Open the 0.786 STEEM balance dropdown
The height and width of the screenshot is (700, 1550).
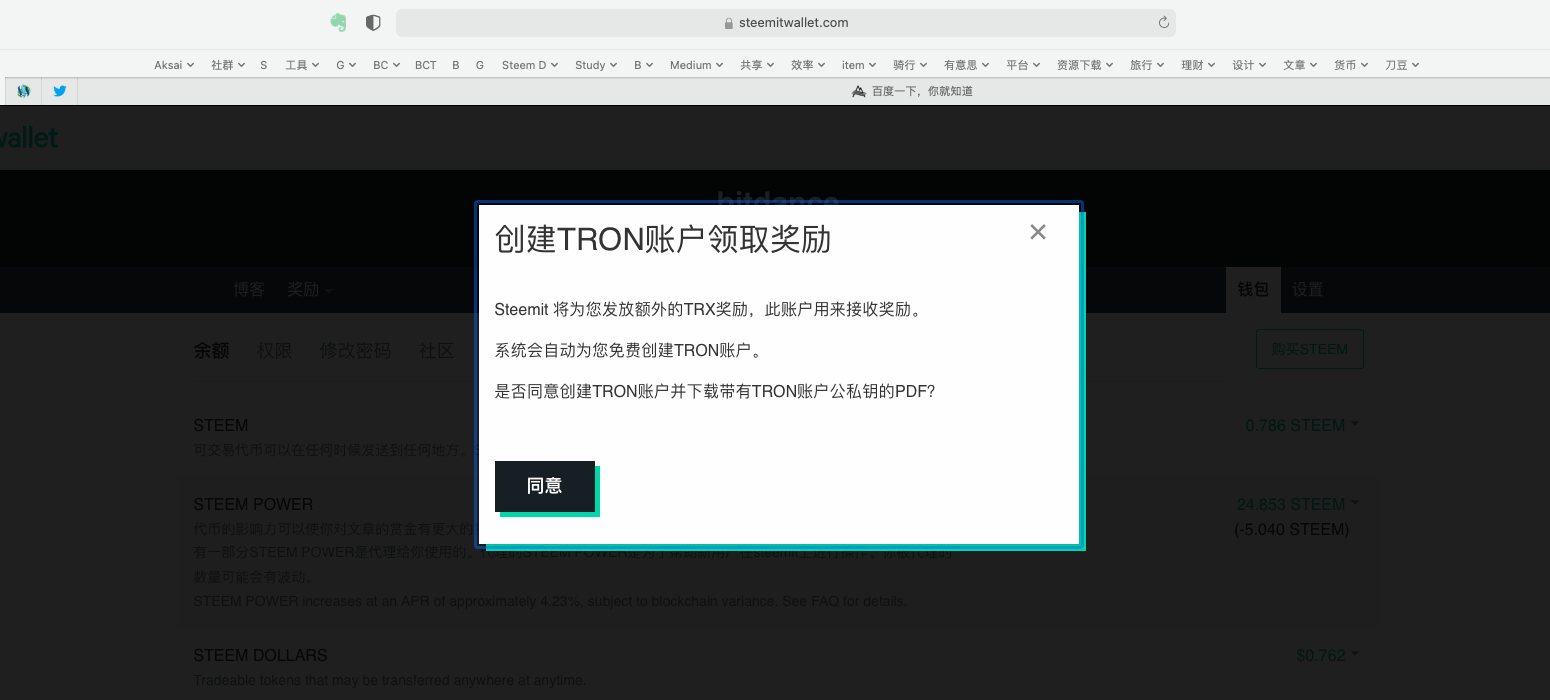coord(1302,425)
